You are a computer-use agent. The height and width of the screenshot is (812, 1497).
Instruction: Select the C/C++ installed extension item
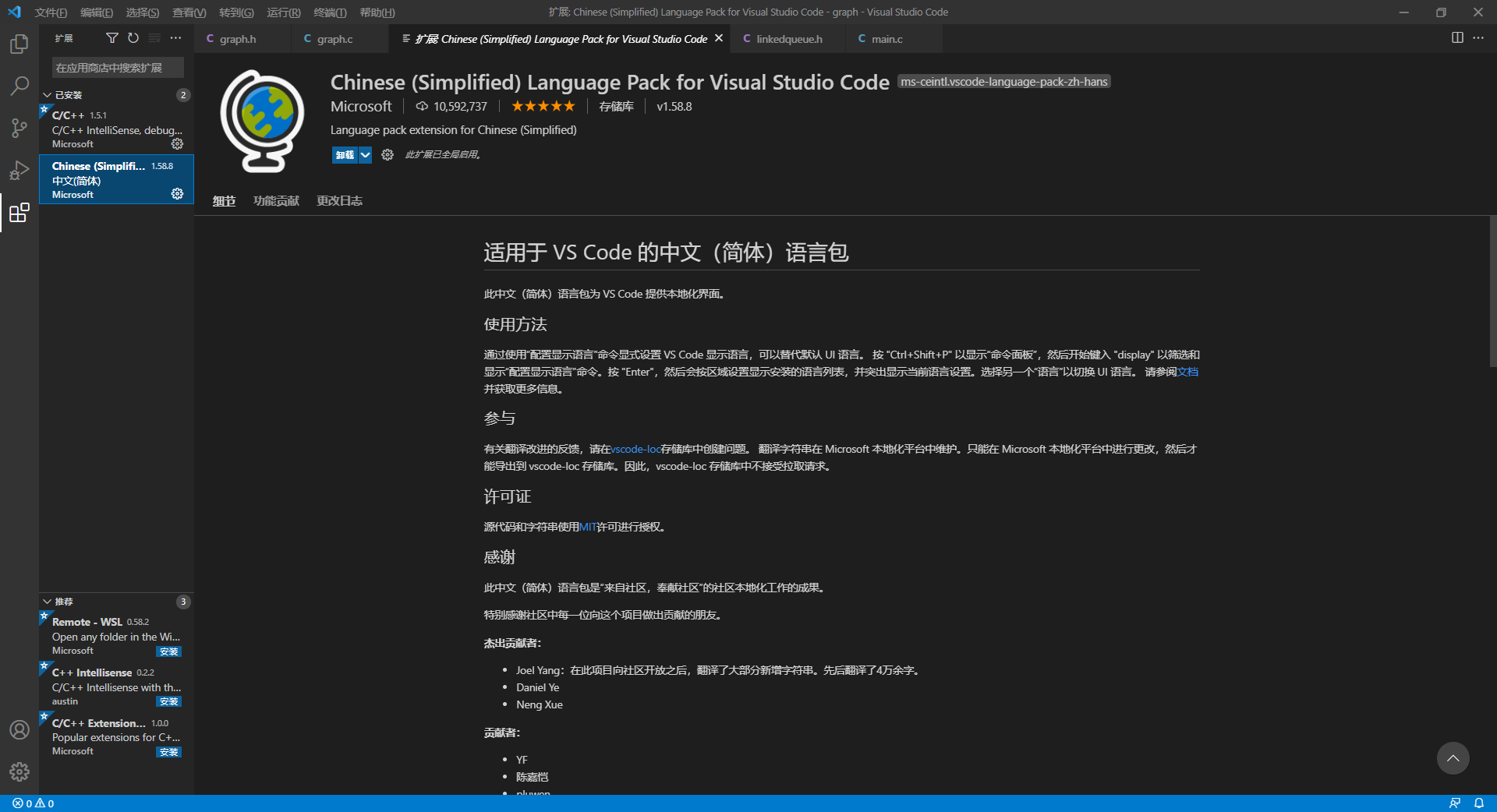[116, 129]
